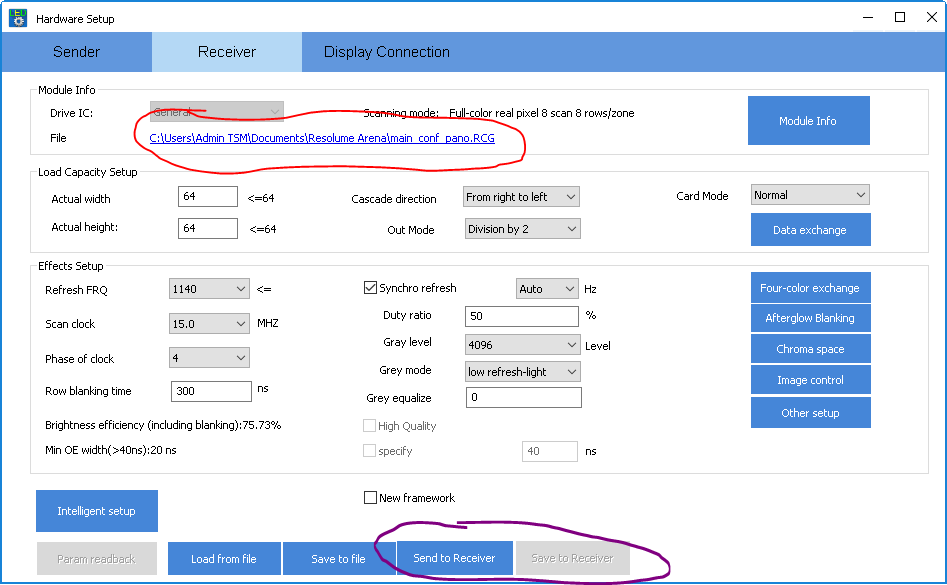
Task: Click the Actual width input field
Action: pos(208,197)
